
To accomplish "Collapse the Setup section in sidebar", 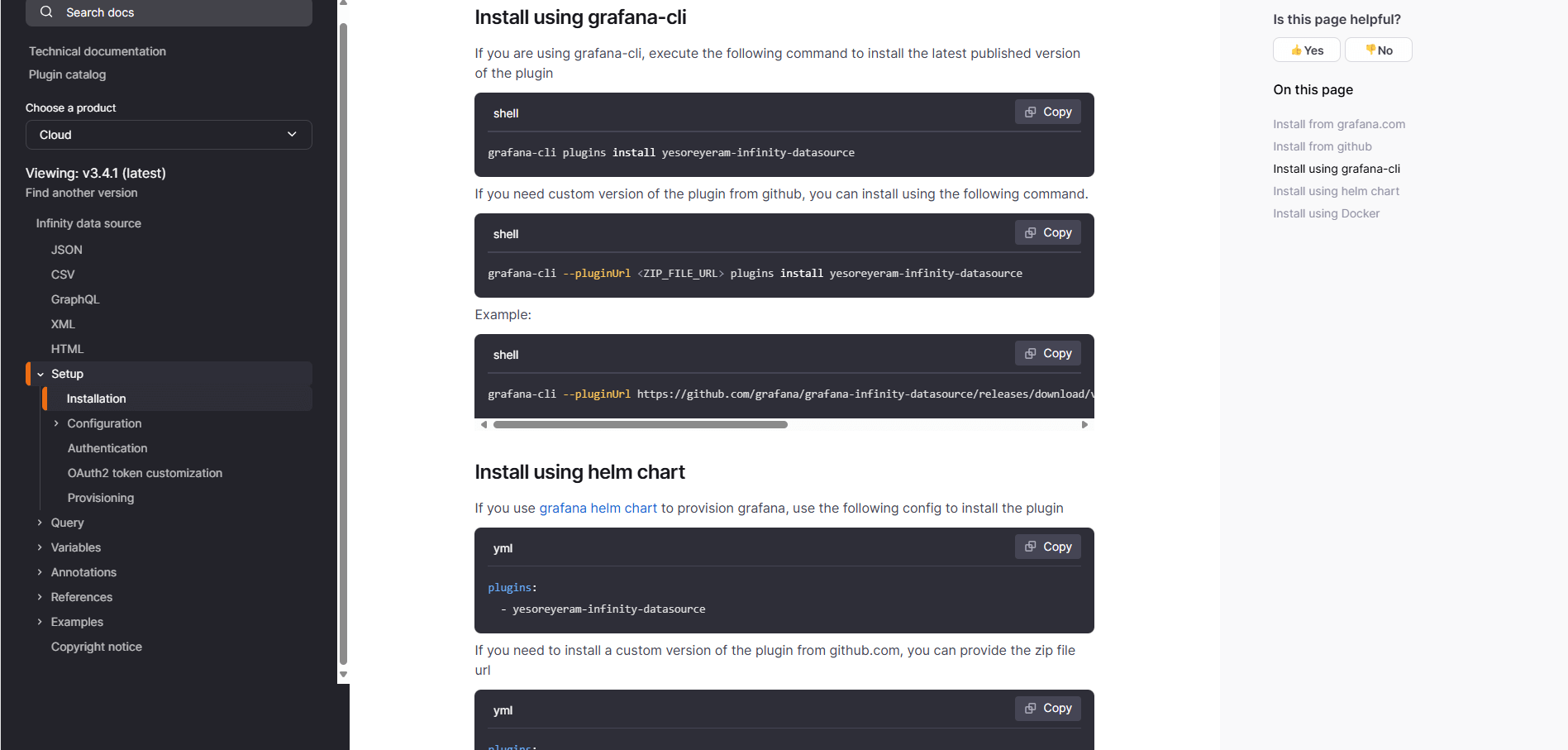I will tap(41, 375).
